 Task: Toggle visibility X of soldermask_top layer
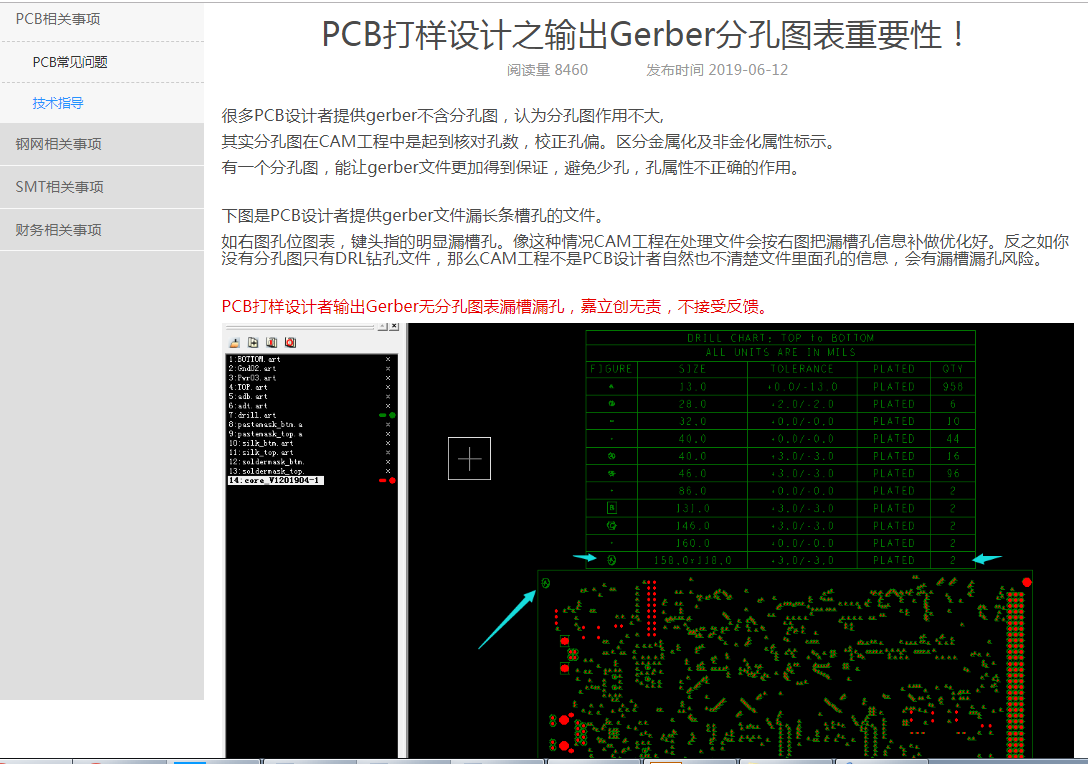coord(388,471)
